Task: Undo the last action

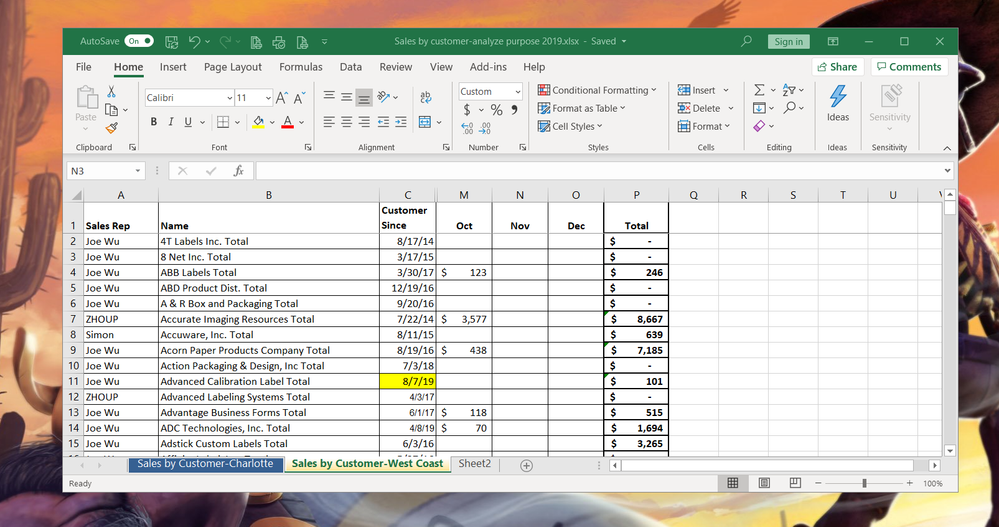Action: coord(195,41)
